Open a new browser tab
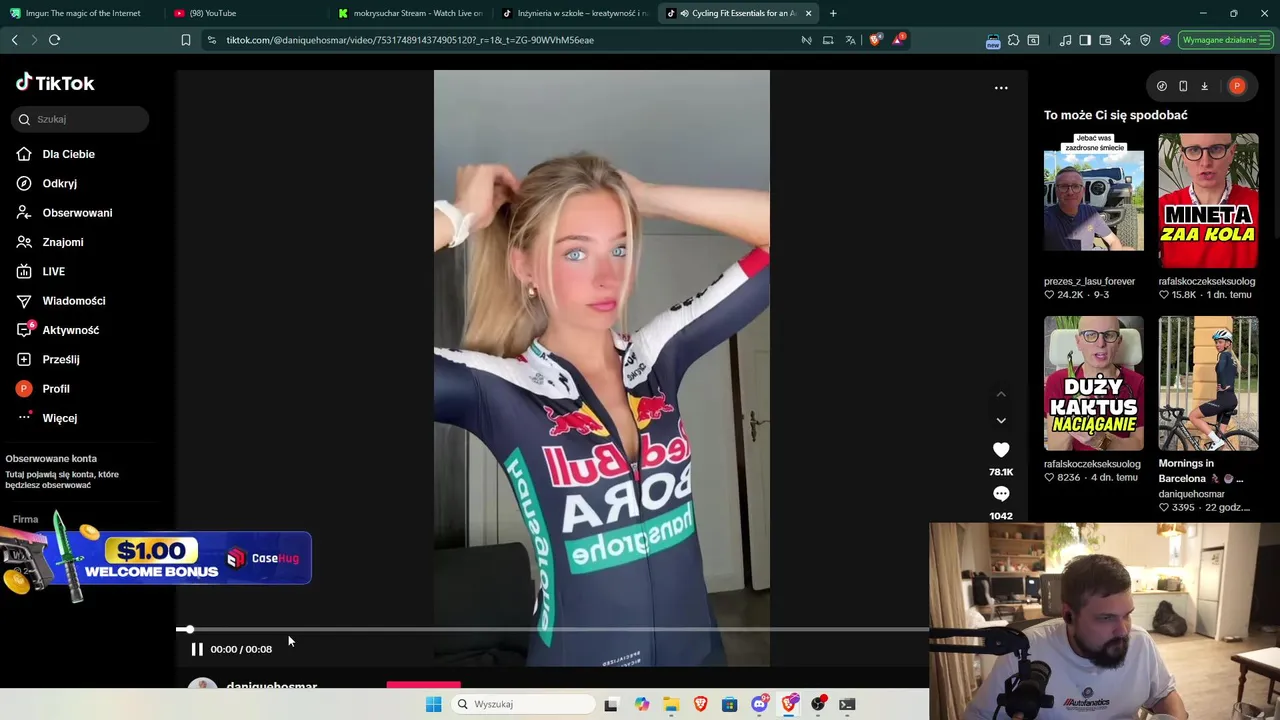Image resolution: width=1280 pixels, height=720 pixels. point(833,13)
